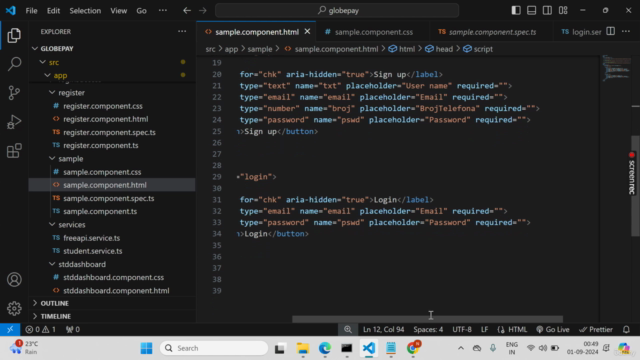Click the Prettier status bar item

(x=596, y=329)
